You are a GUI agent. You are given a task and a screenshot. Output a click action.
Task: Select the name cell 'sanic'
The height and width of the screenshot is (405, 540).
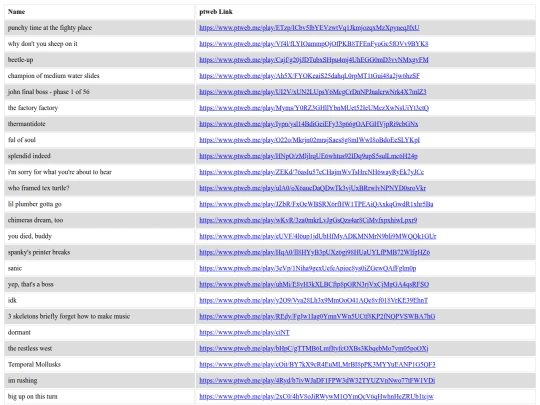coord(100,268)
